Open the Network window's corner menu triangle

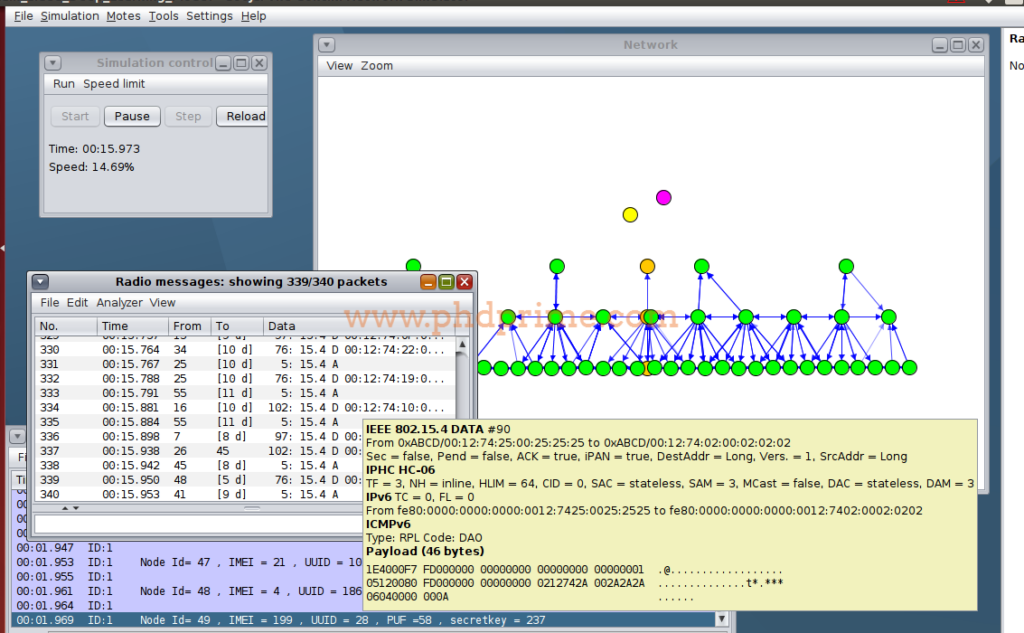pyautogui.click(x=325, y=44)
